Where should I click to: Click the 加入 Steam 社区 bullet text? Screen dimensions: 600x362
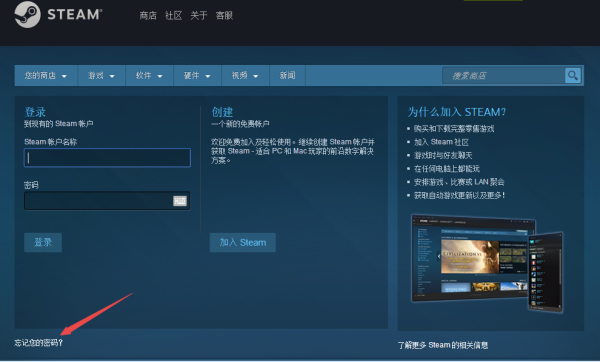click(x=441, y=142)
